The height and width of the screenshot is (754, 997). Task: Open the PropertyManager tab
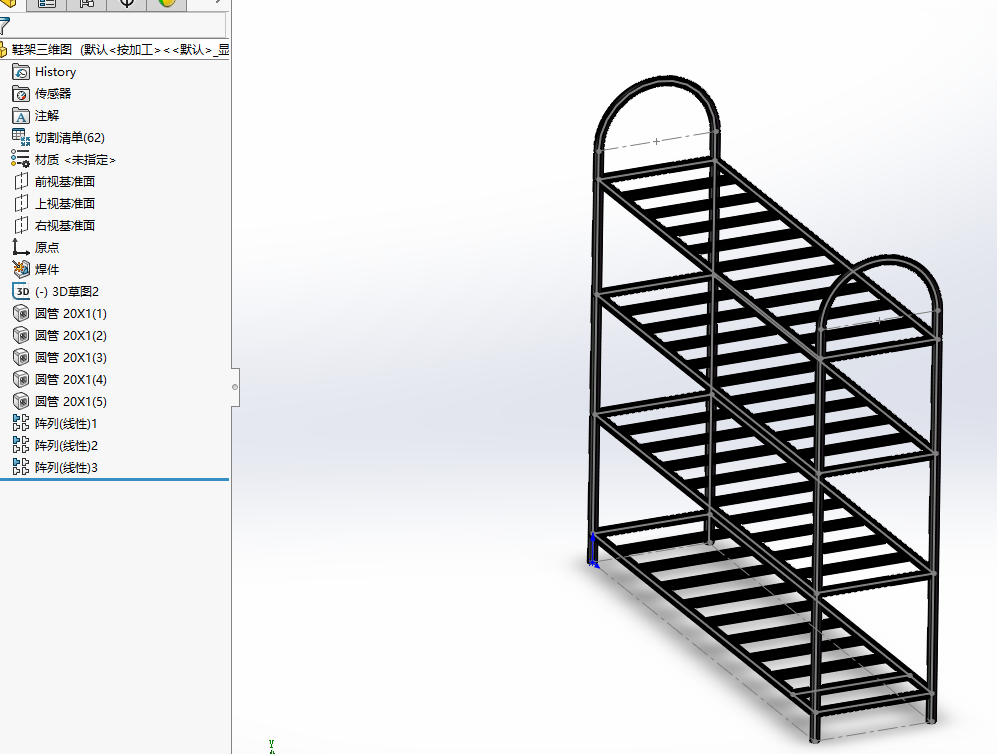coord(46,3)
